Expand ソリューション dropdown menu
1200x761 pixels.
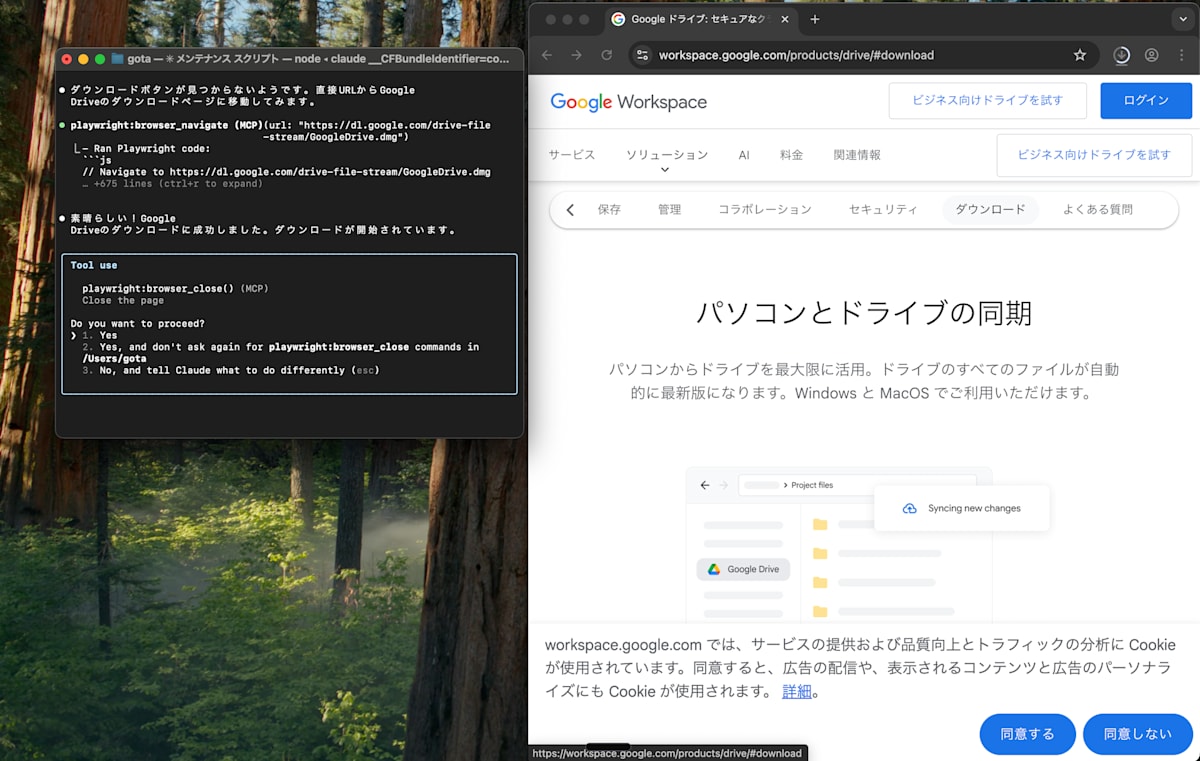[666, 157]
